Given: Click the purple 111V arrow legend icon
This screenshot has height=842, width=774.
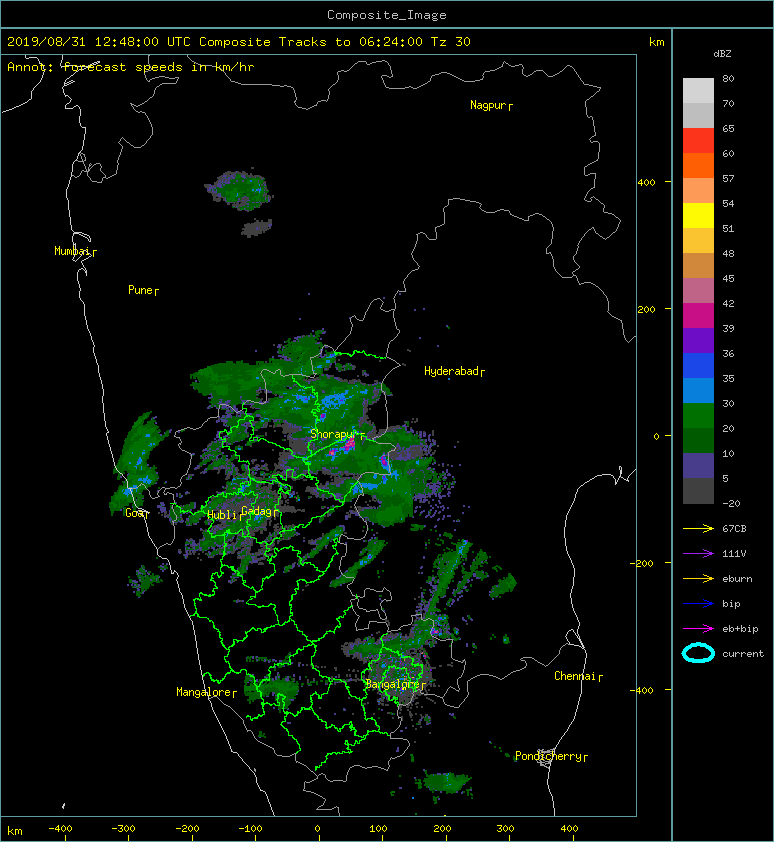Looking at the screenshot, I should coord(698,554).
